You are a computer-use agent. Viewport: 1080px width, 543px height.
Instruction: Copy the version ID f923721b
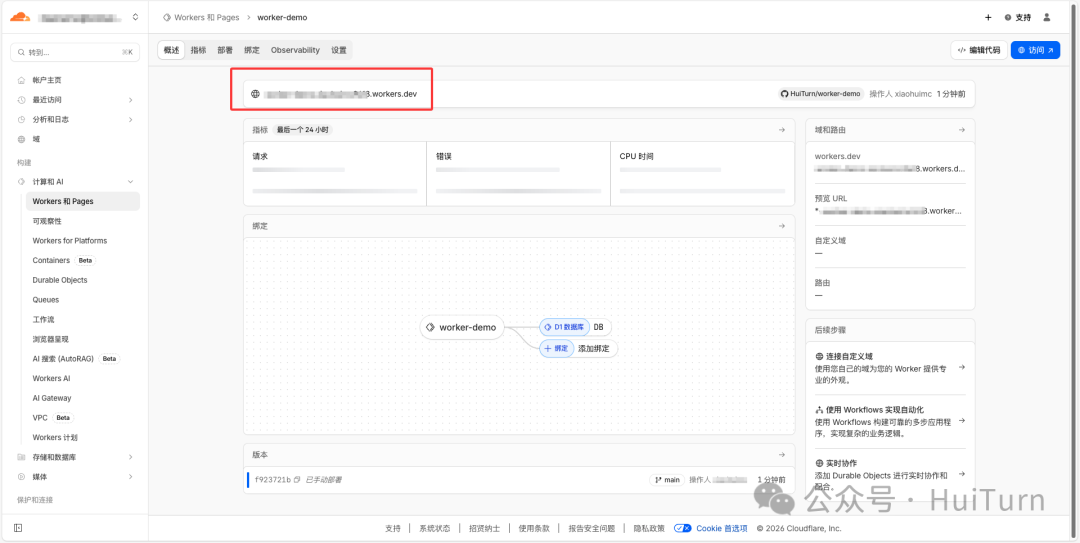click(297, 480)
